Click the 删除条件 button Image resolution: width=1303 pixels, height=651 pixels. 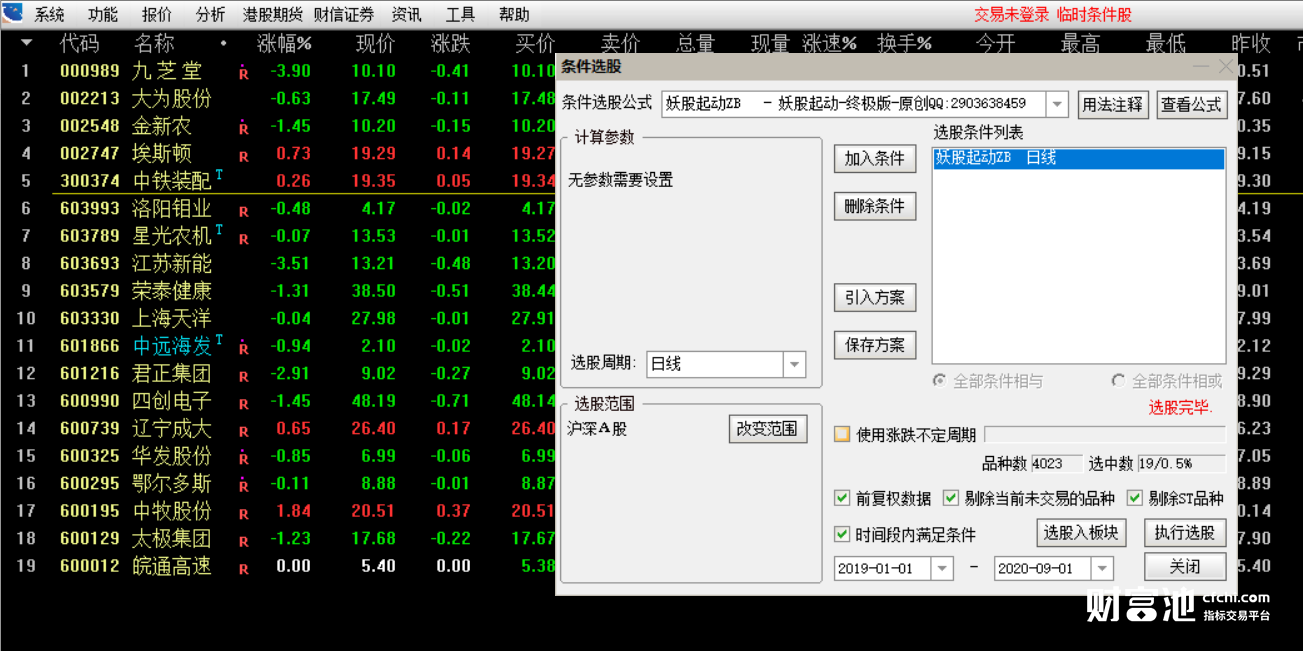coord(875,206)
